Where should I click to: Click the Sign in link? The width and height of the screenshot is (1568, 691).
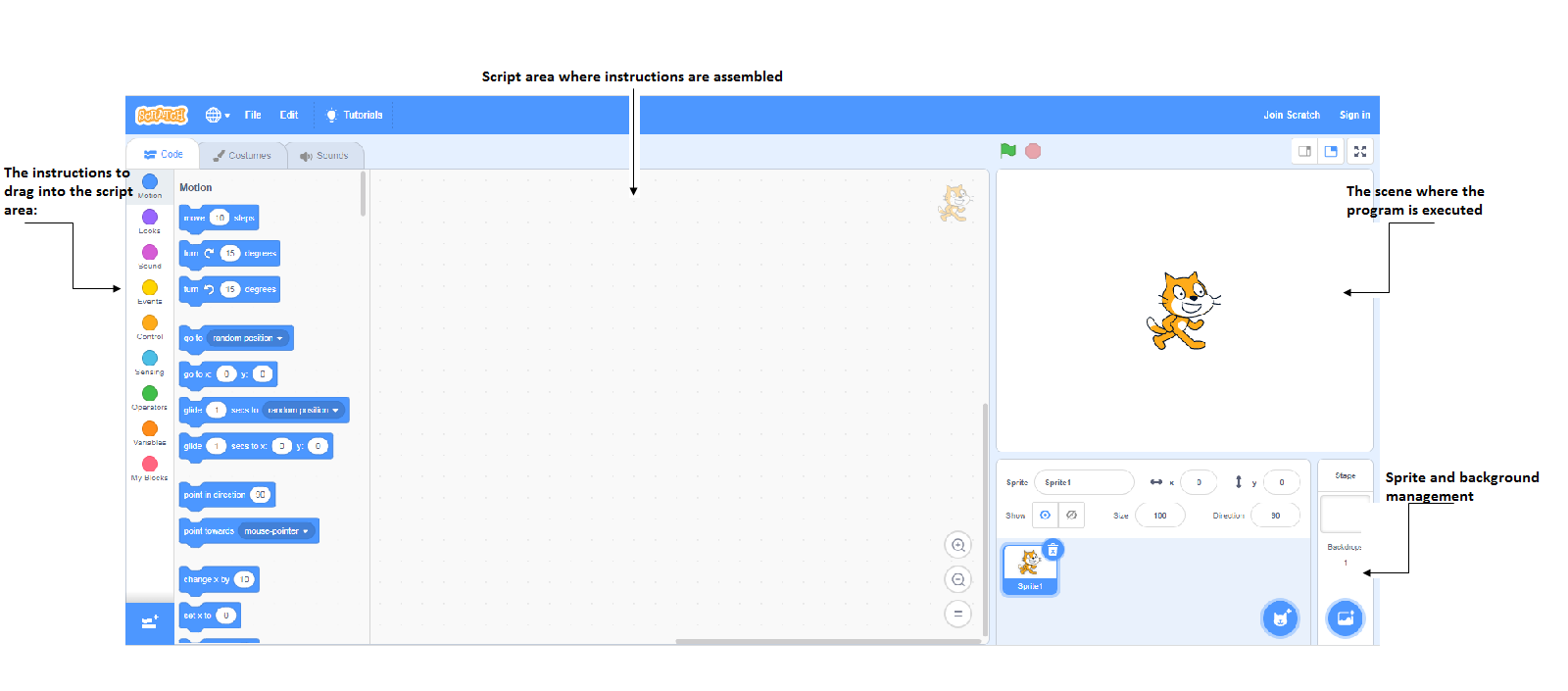(x=1355, y=115)
